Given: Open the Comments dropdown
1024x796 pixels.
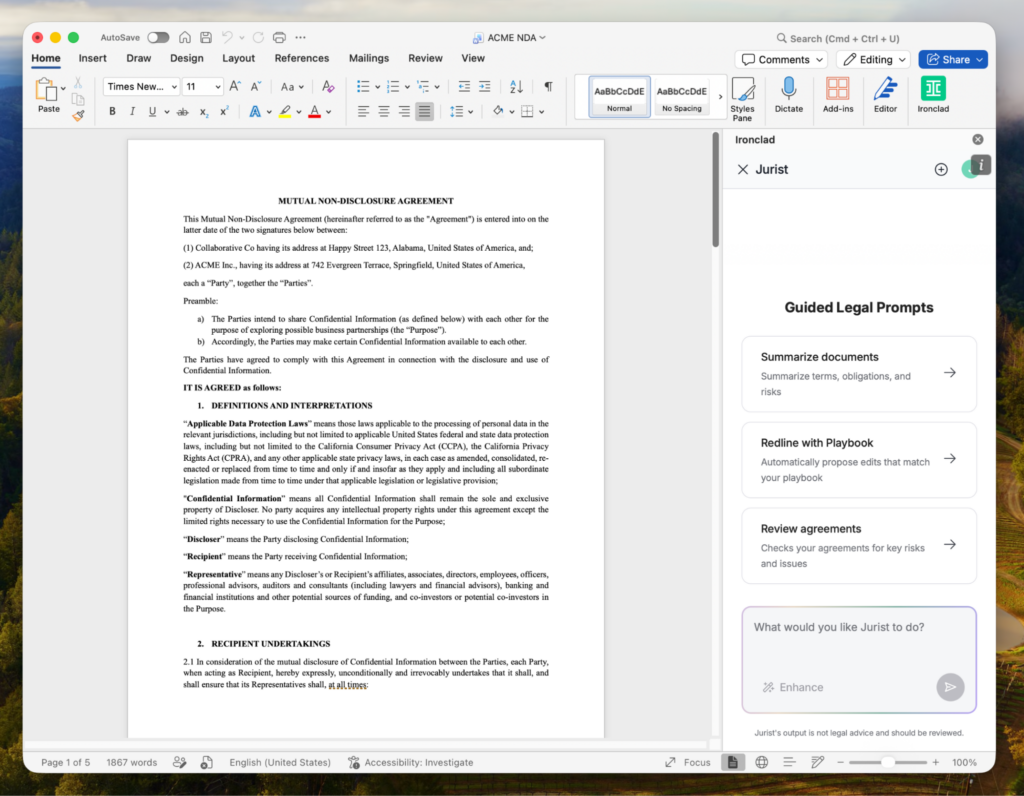Looking at the screenshot, I should [782, 59].
